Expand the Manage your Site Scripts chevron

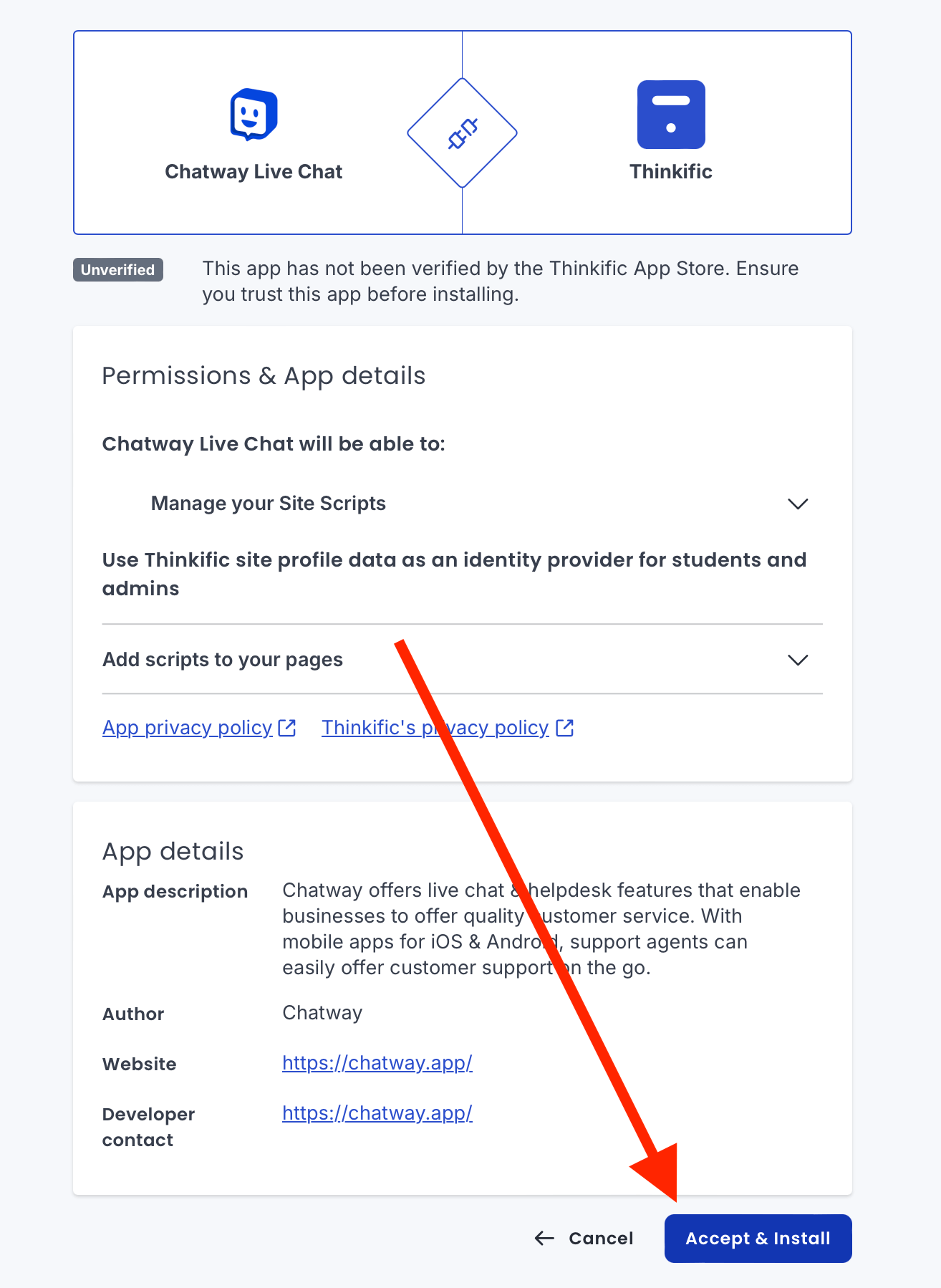[x=798, y=504]
